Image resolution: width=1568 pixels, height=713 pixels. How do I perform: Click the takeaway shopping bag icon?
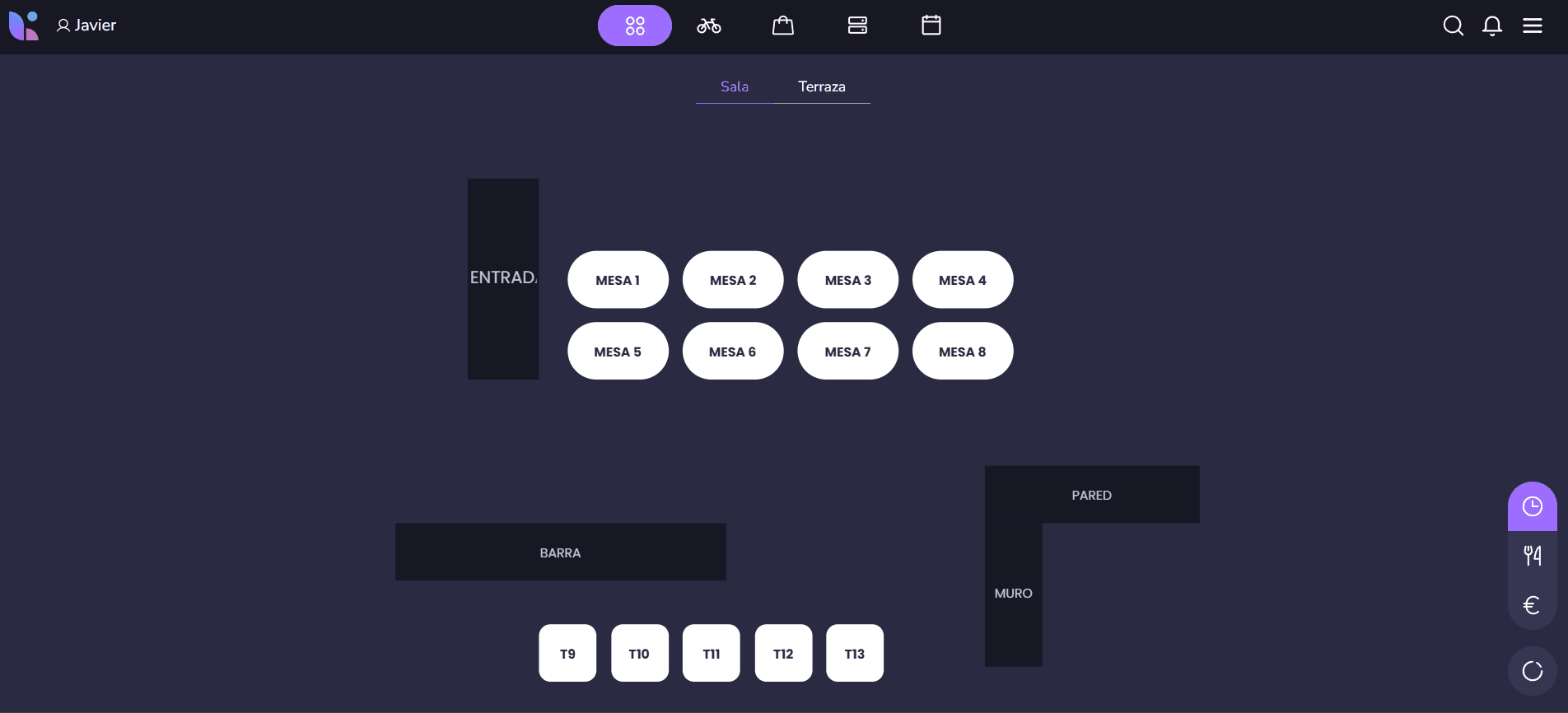[782, 26]
